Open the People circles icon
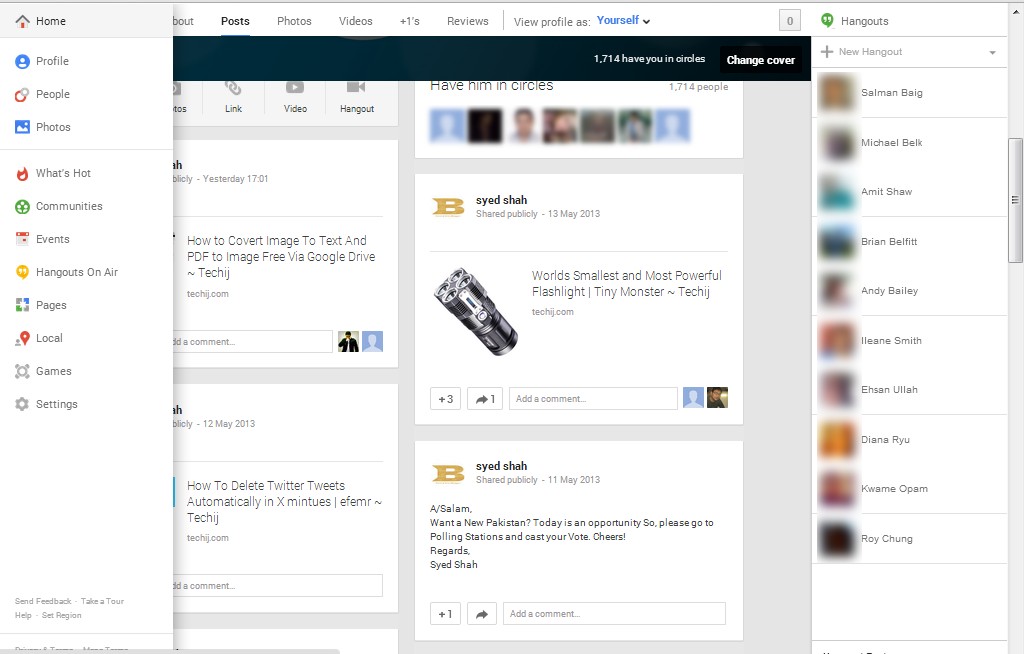Image resolution: width=1024 pixels, height=654 pixels. click(x=22, y=95)
